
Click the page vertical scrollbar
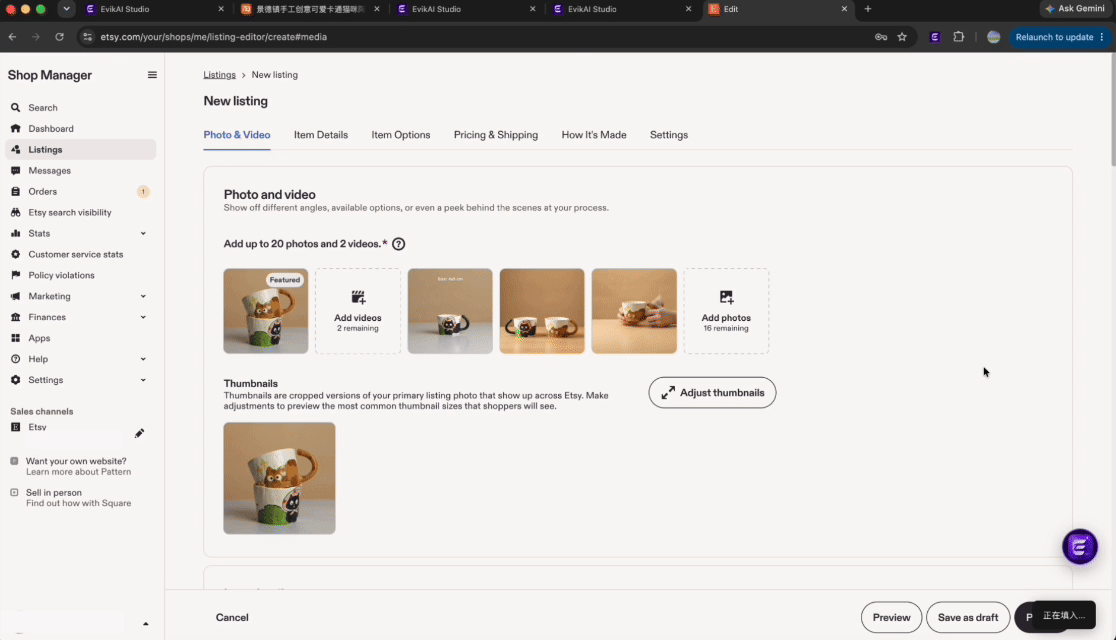[1111, 110]
